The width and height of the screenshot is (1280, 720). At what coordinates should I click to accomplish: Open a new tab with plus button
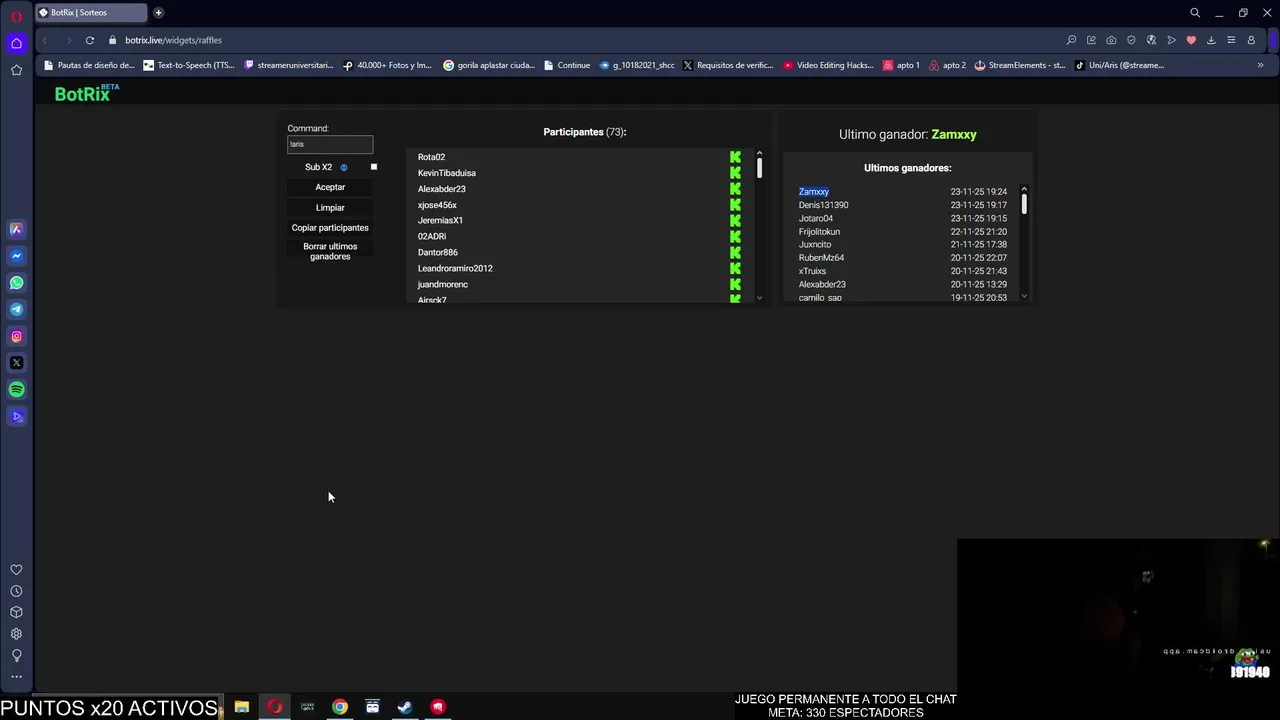[x=158, y=13]
